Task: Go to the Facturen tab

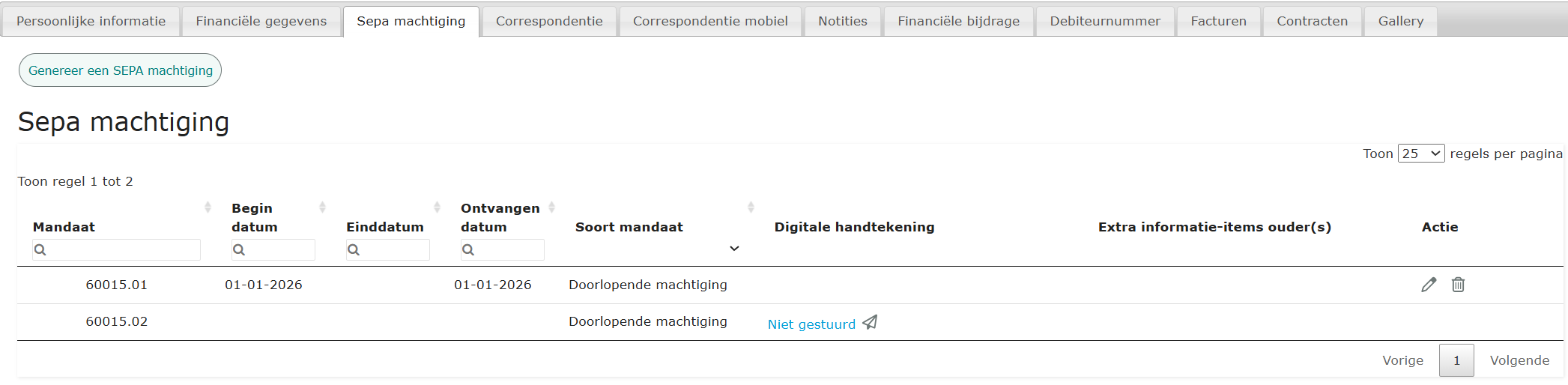Action: coord(1218,21)
